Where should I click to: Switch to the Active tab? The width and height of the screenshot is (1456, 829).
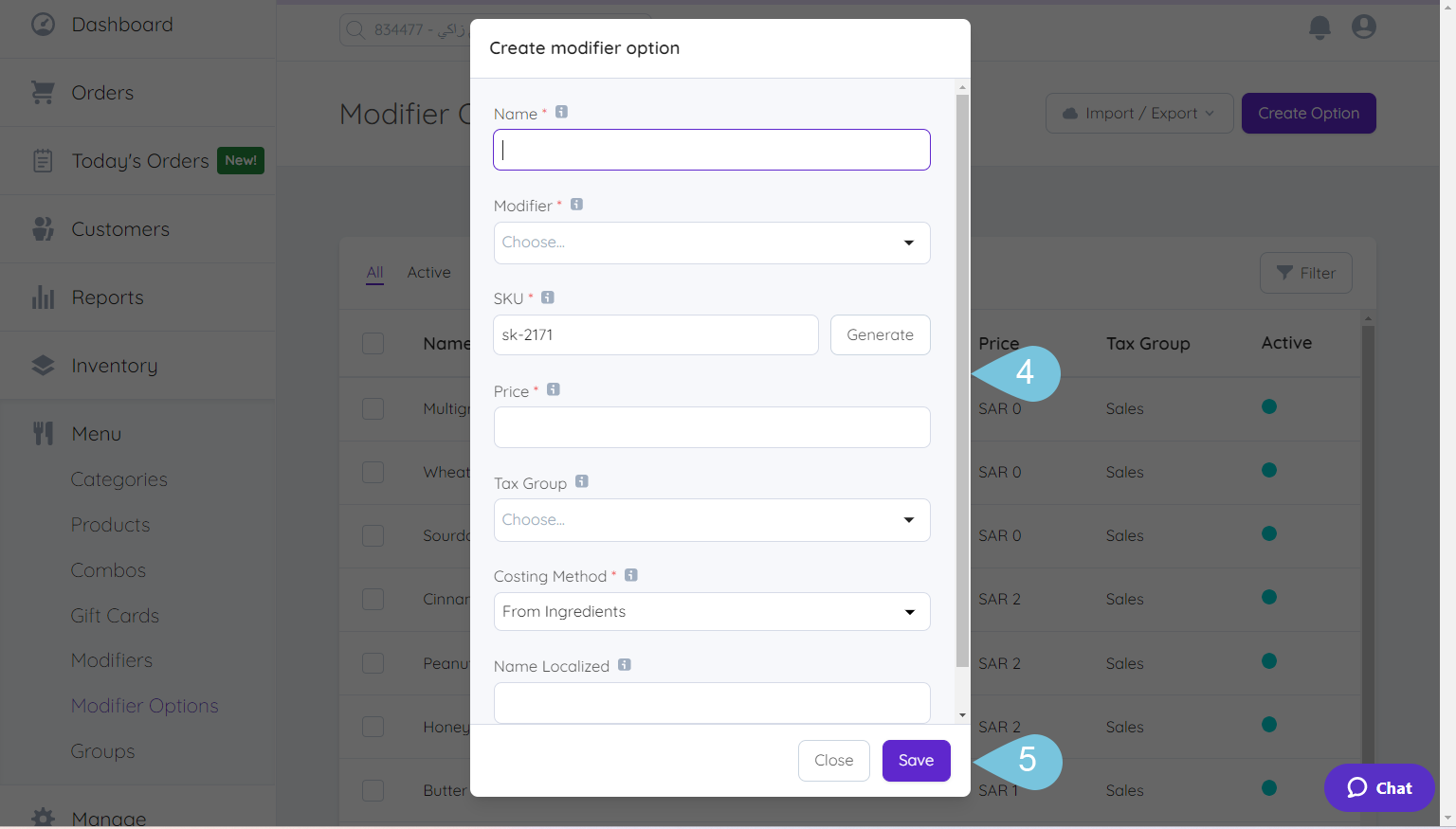coord(428,272)
